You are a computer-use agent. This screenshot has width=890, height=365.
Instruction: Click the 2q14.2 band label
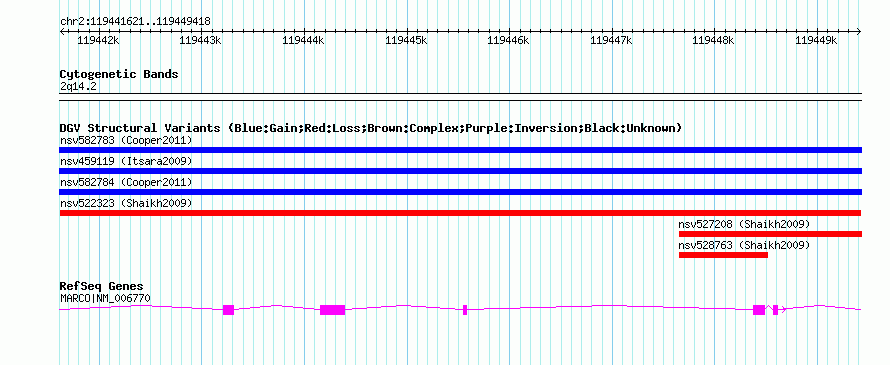[78, 87]
